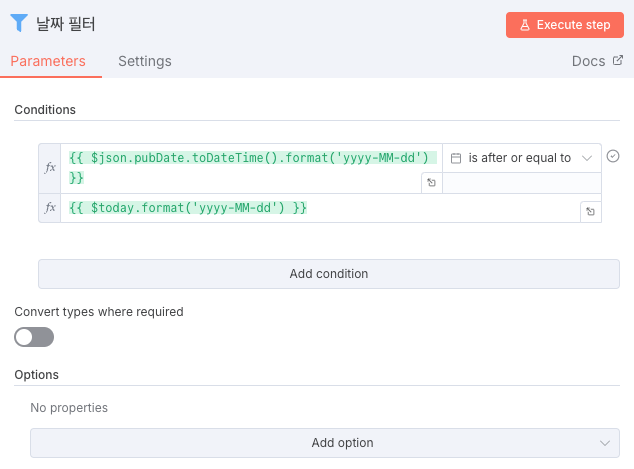Select the Parameters tab
Screen dimensions: 634x469
(48, 61)
